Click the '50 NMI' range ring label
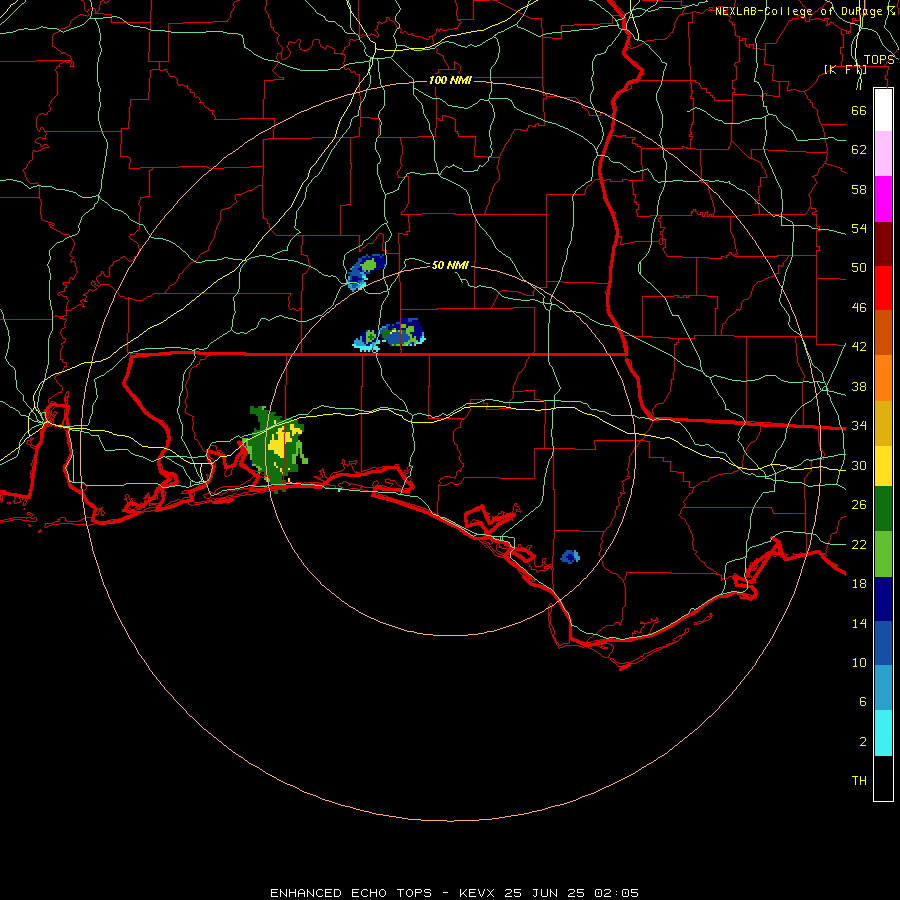Viewport: 900px width, 900px height. tap(450, 265)
